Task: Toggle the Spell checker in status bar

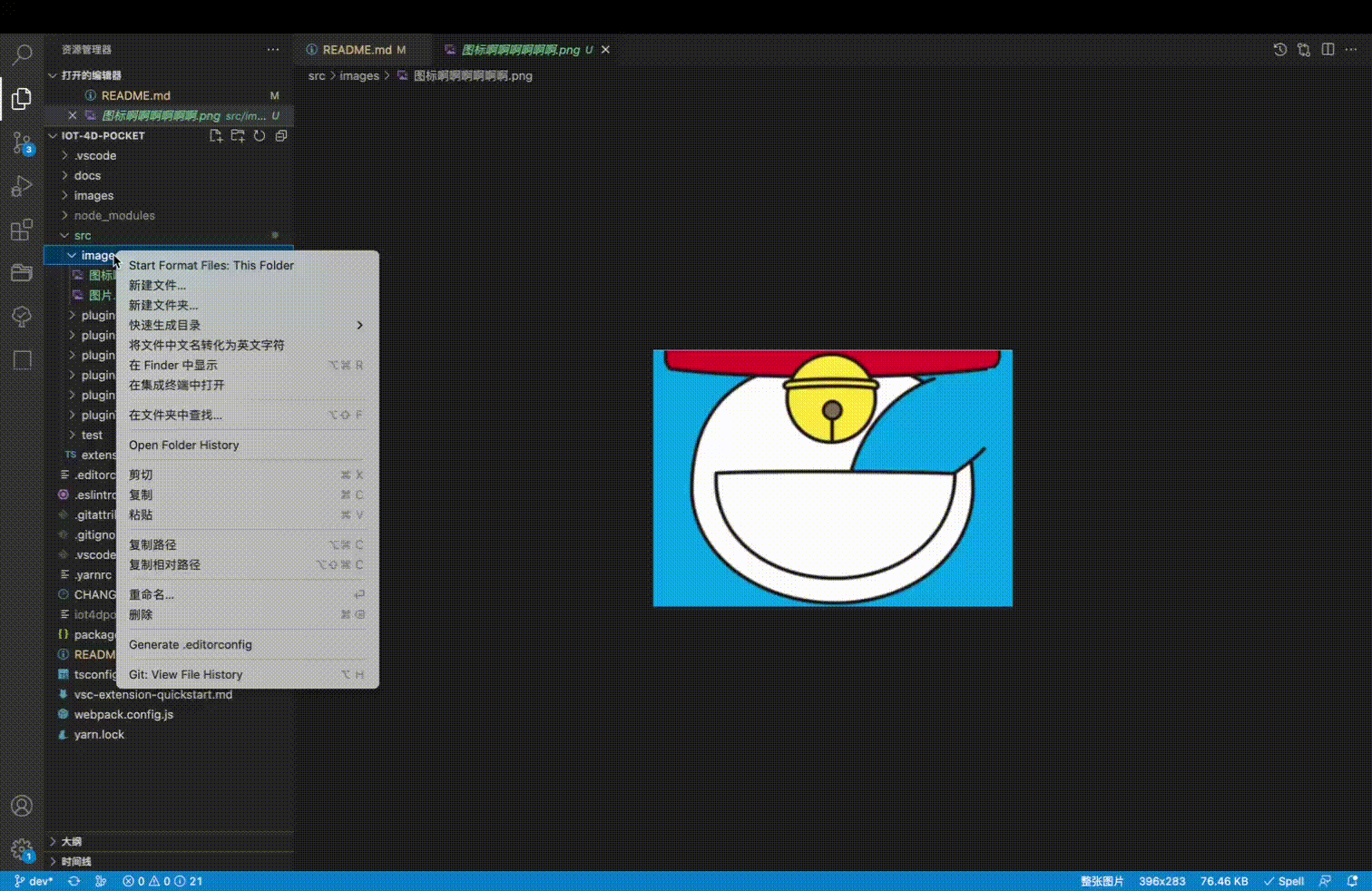Action: point(1284,881)
